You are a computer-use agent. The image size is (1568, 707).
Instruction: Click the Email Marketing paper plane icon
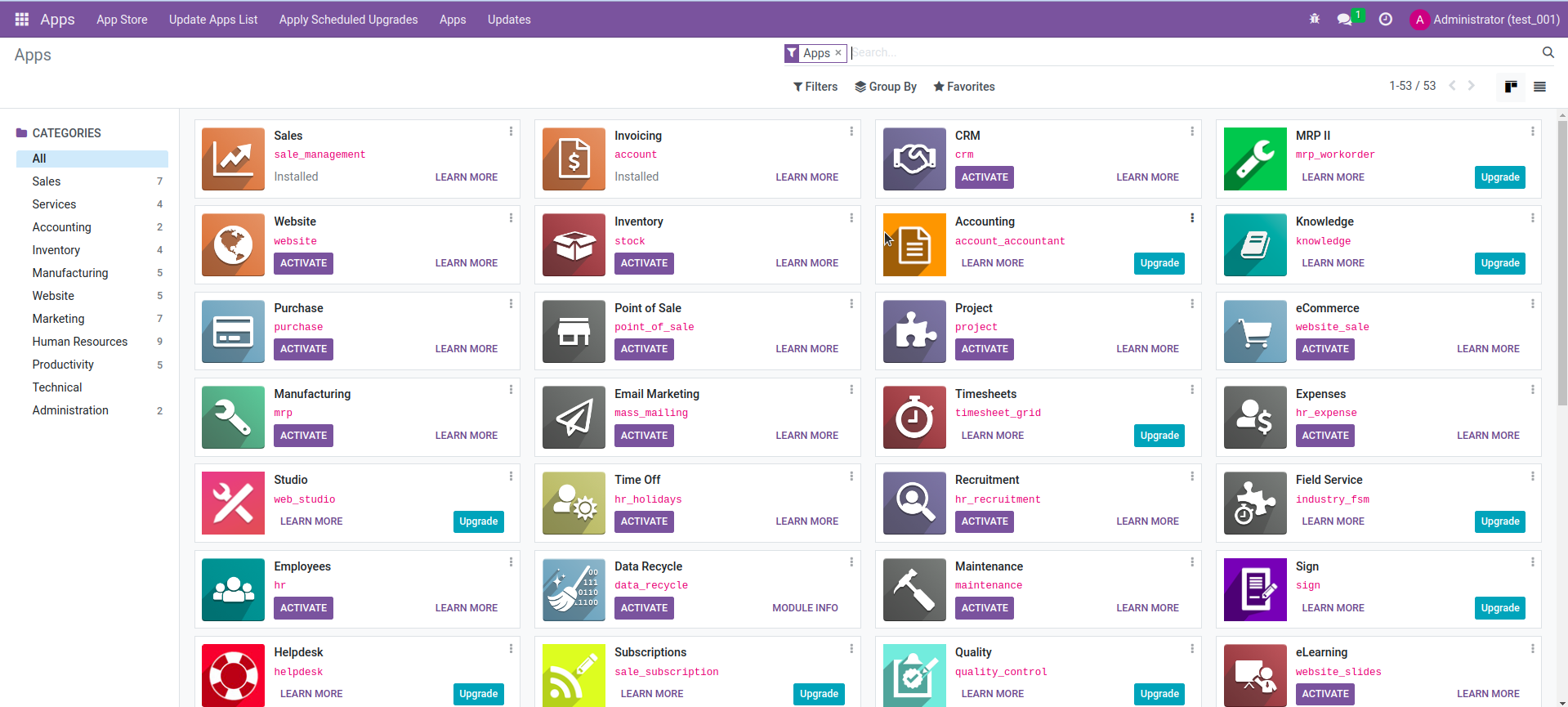pyautogui.click(x=574, y=417)
